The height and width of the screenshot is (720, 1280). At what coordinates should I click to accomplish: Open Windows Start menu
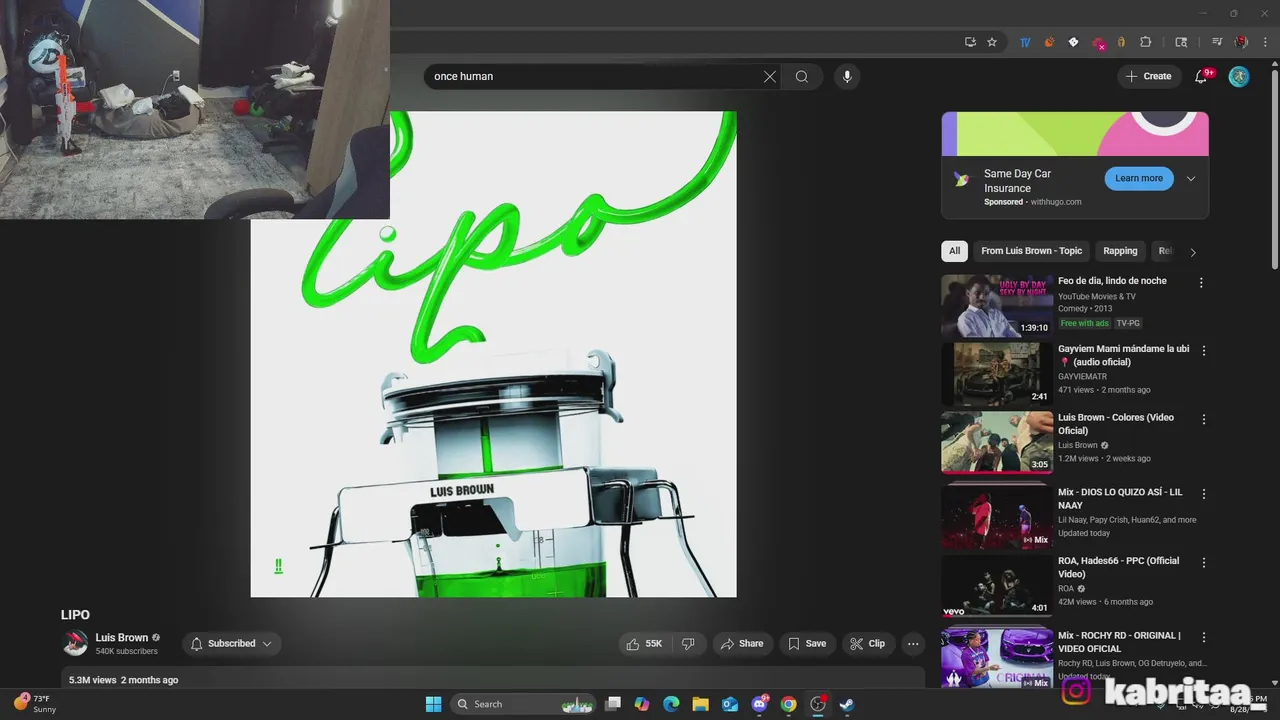[433, 704]
